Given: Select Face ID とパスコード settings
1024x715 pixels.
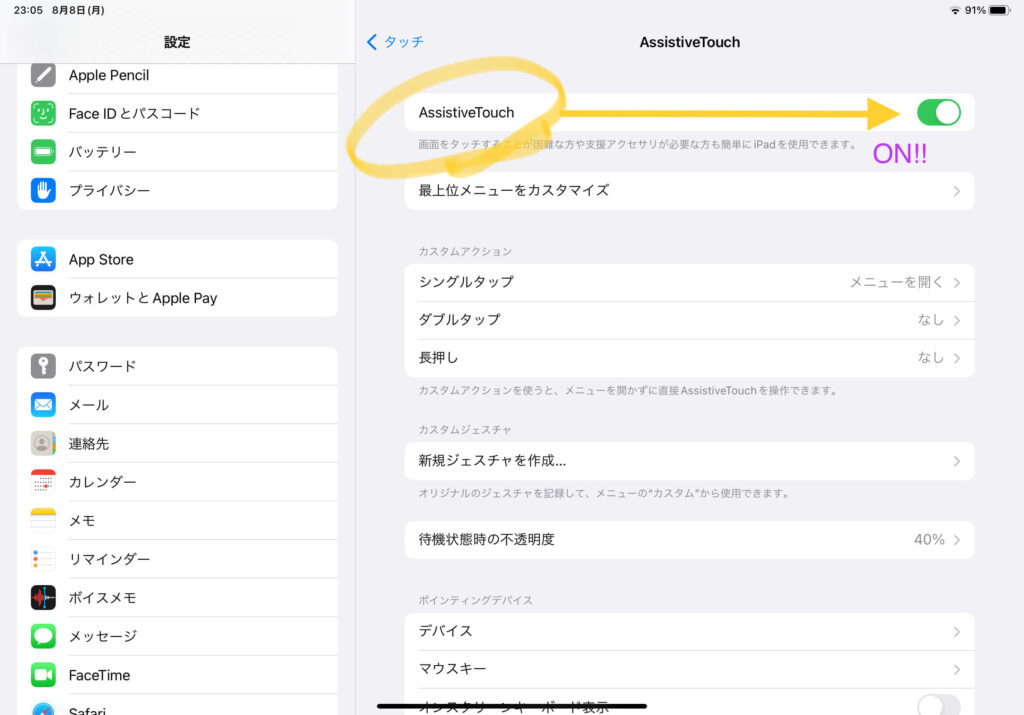Looking at the screenshot, I should tap(178, 113).
